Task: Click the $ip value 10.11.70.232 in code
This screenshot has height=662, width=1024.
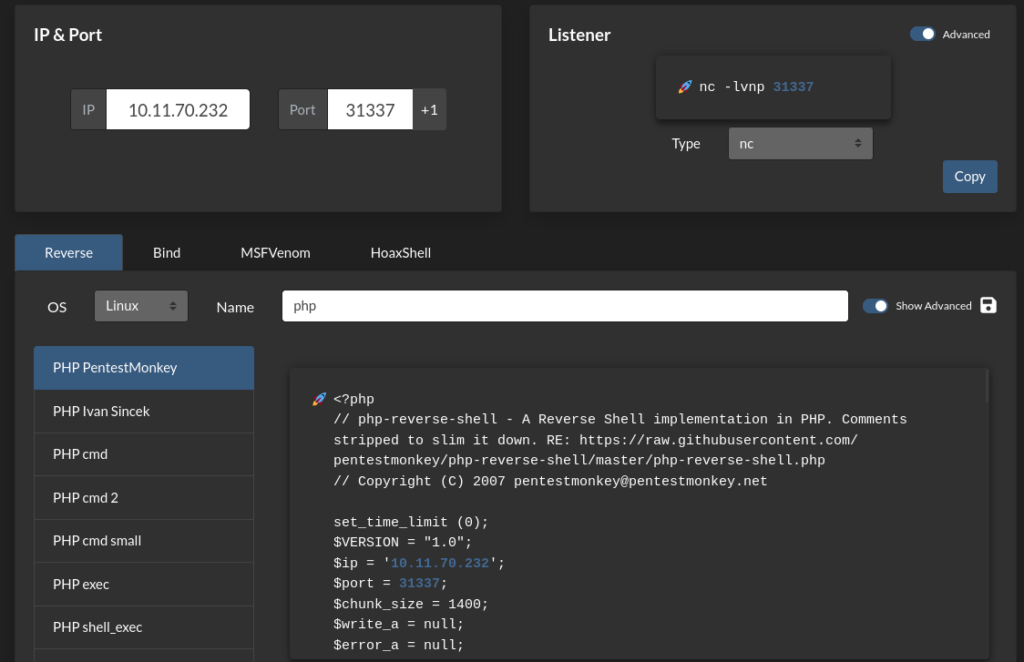Action: click(440, 563)
